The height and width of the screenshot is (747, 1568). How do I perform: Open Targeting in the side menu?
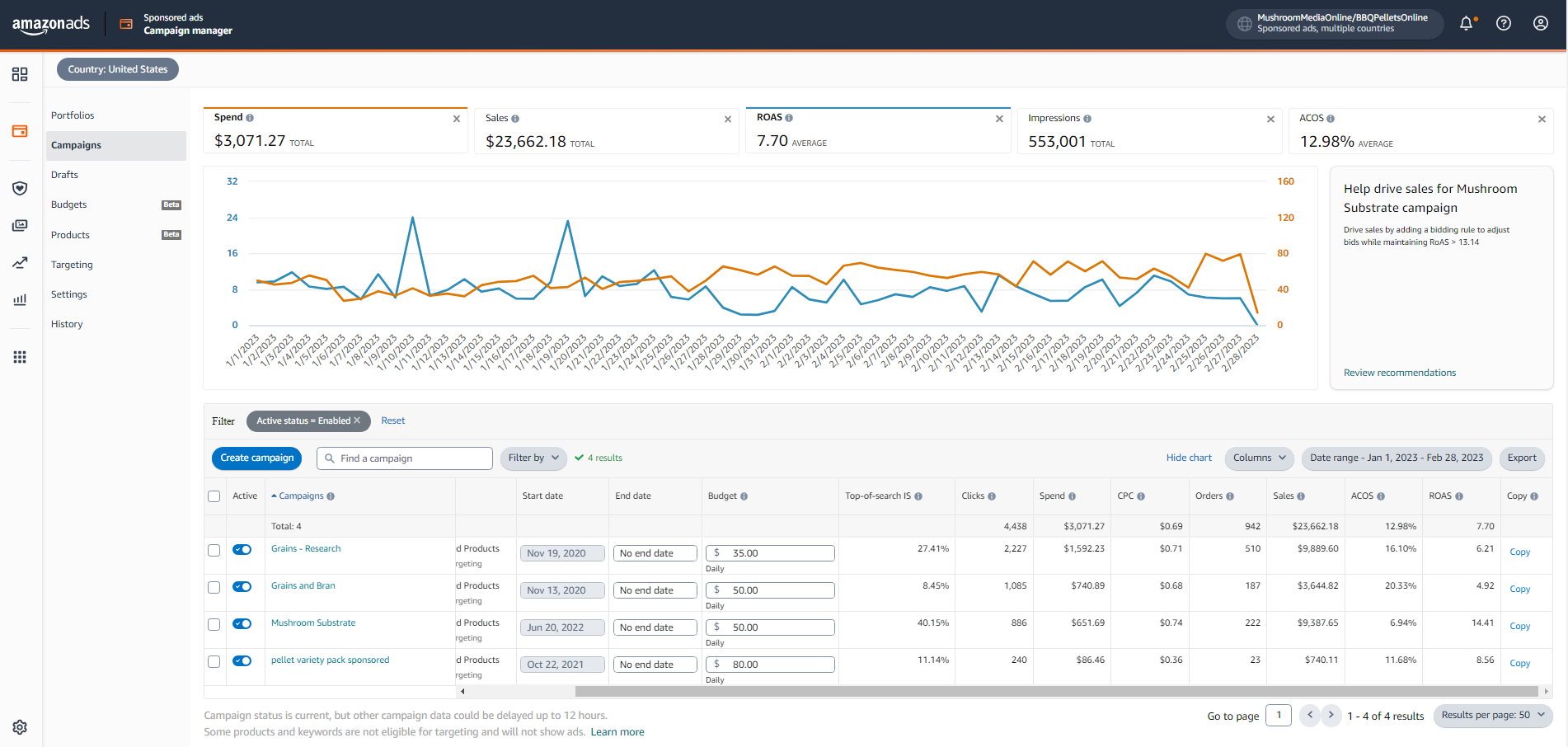(x=72, y=265)
